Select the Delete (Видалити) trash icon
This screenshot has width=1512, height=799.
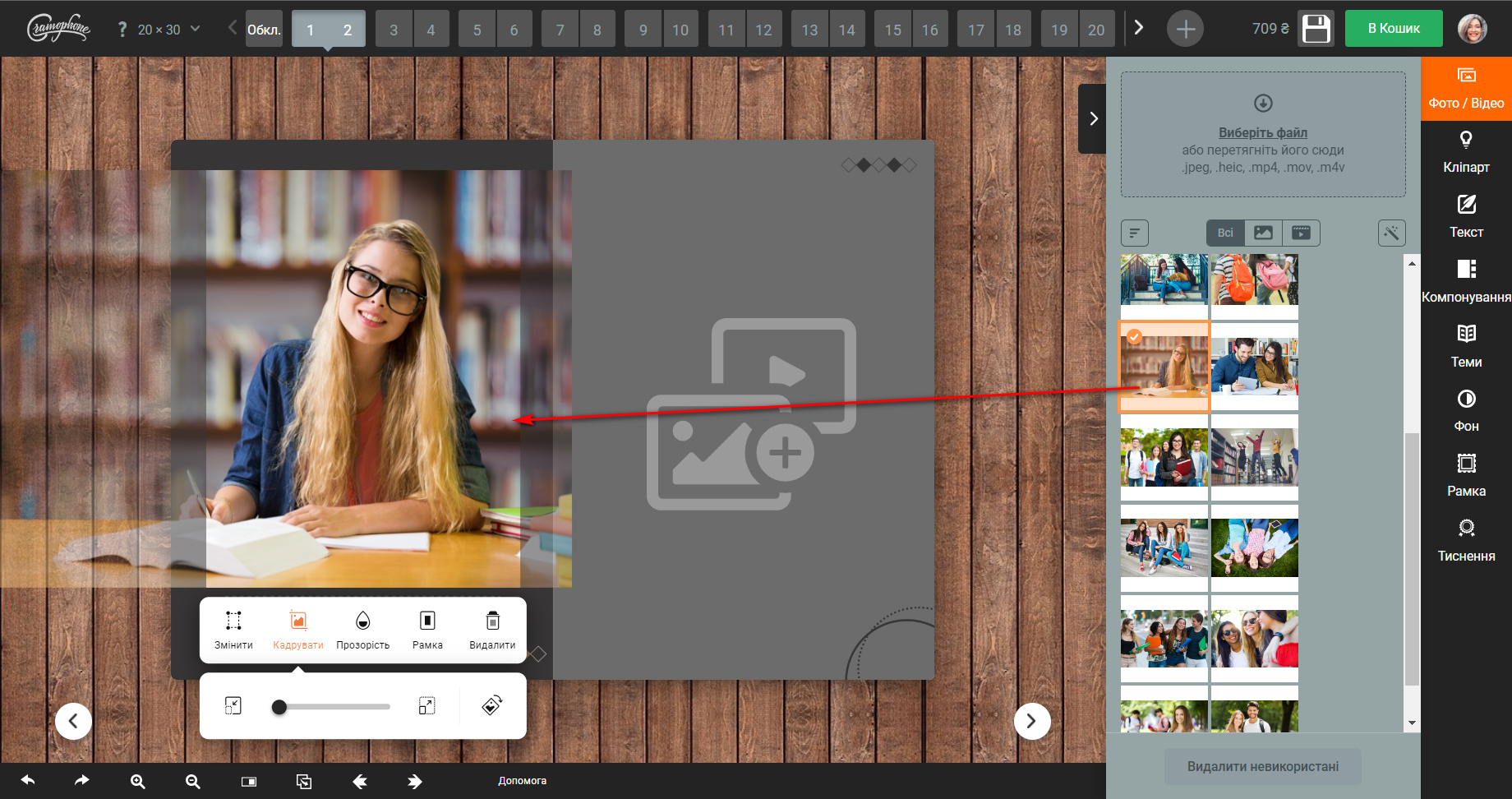(492, 630)
